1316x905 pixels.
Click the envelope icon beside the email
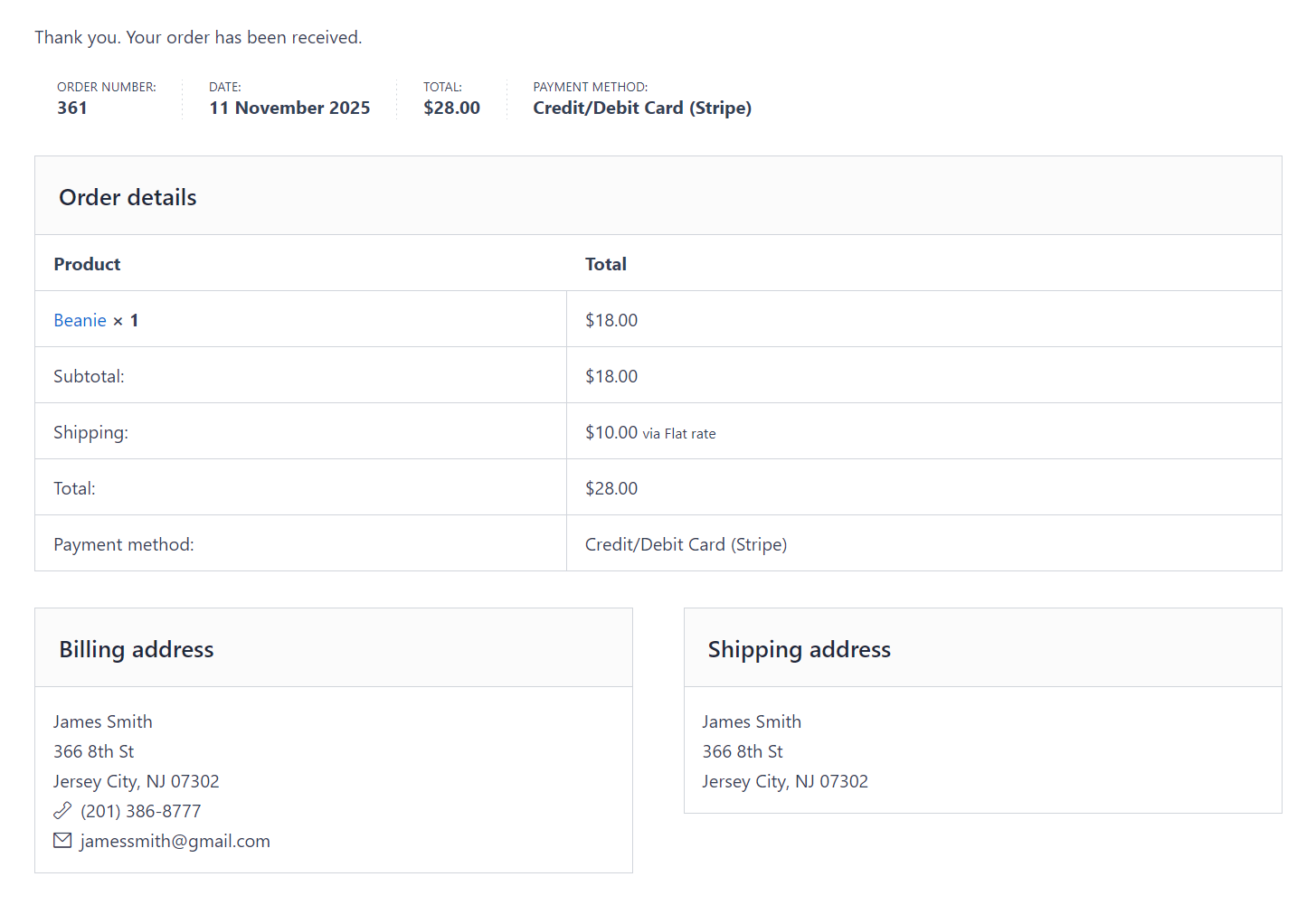click(62, 841)
